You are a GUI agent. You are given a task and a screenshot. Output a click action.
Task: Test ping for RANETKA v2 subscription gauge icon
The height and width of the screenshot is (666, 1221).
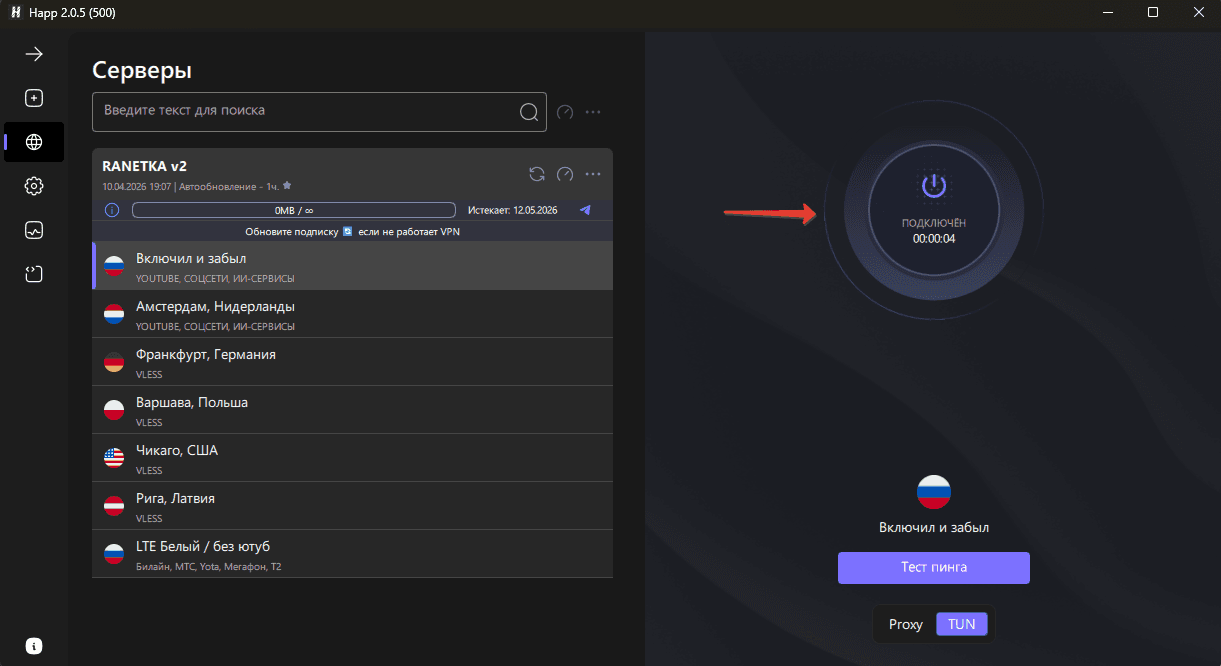(565, 174)
